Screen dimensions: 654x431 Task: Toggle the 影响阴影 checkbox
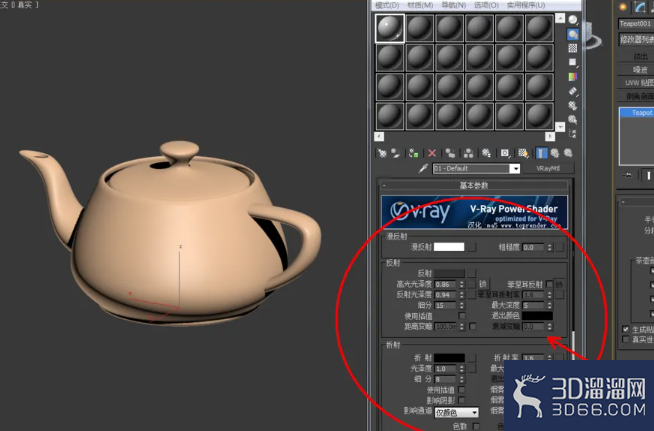(462, 400)
